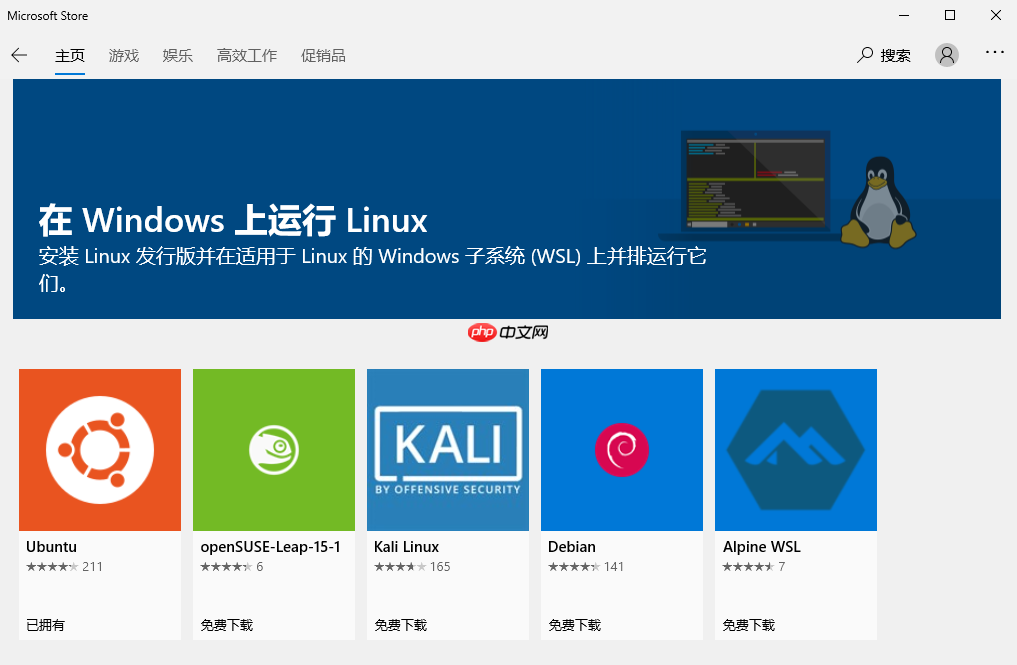The width and height of the screenshot is (1017, 665).
Task: Click 已拥有 label under Ubuntu
Action: [42, 624]
